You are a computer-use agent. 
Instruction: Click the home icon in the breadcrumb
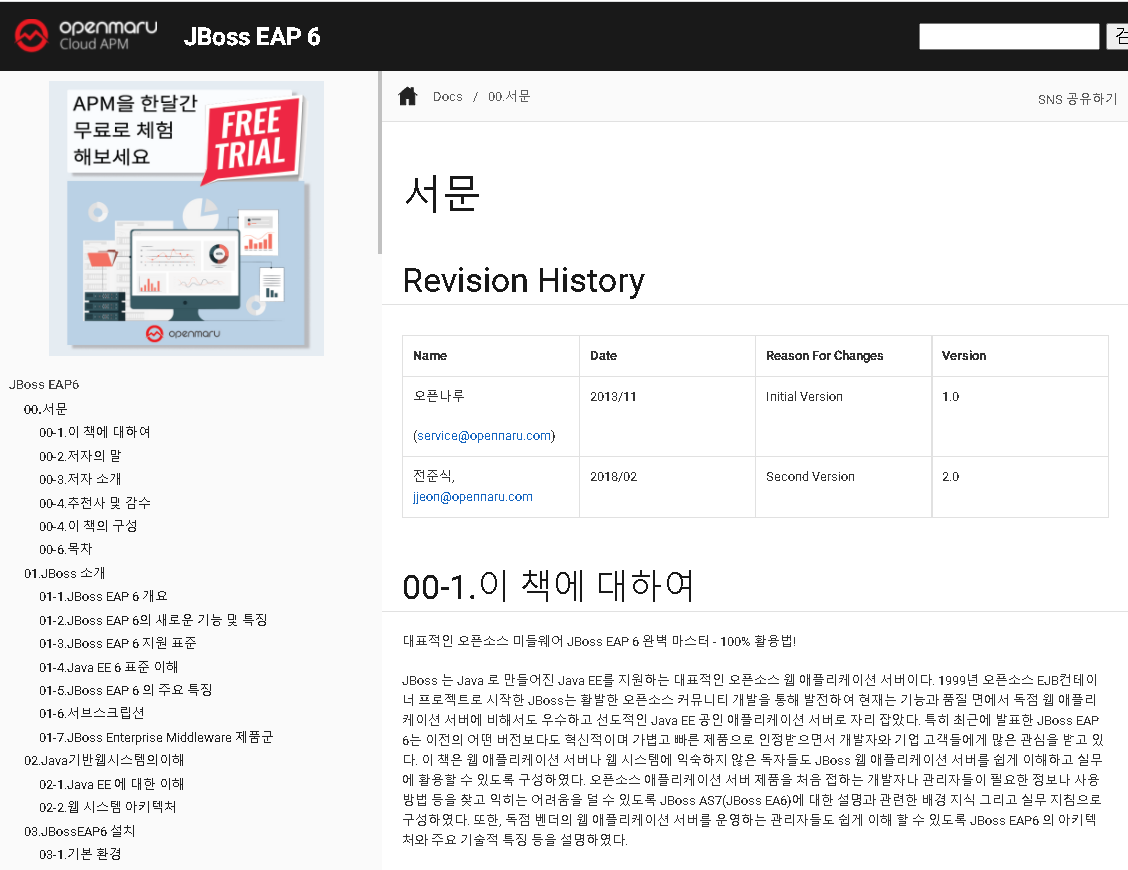[407, 95]
